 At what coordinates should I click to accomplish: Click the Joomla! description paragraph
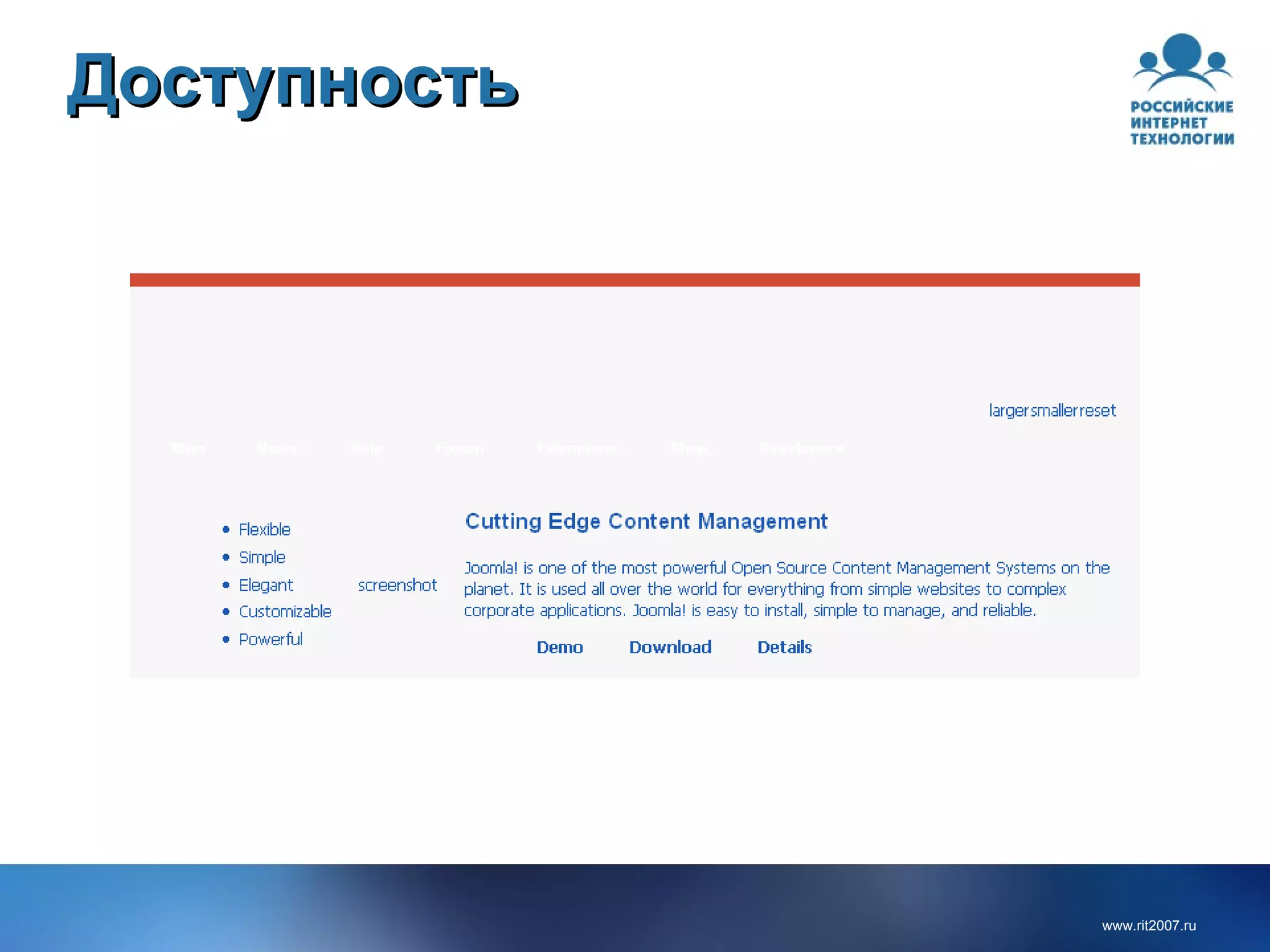[787, 589]
